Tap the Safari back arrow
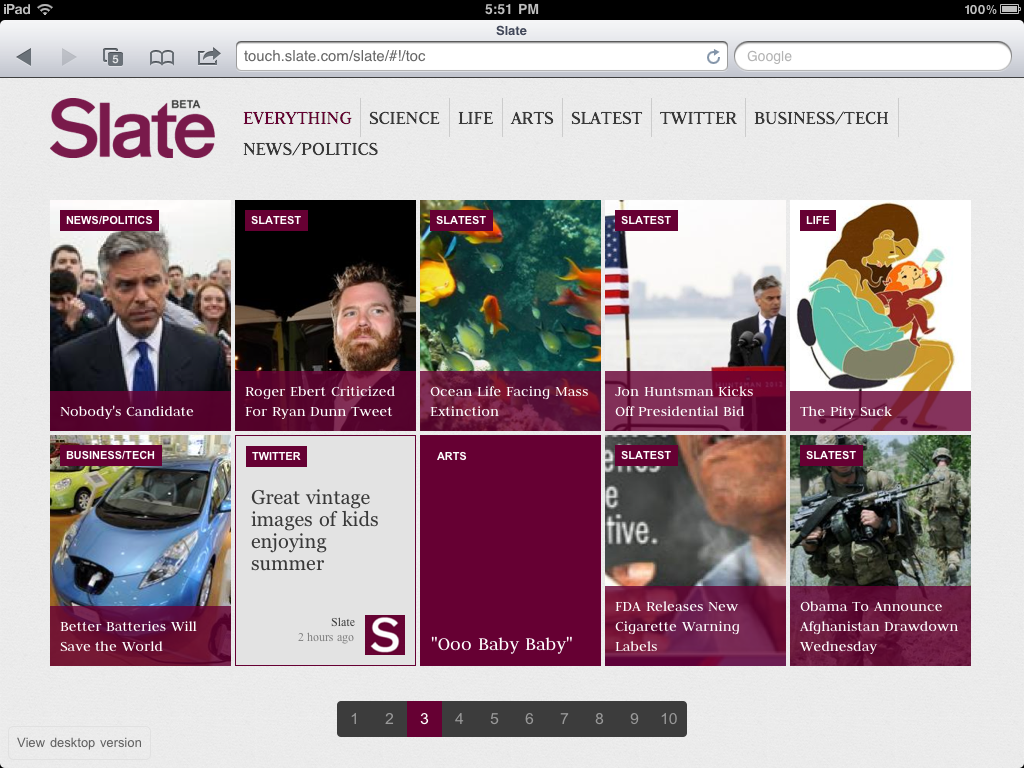This screenshot has height=768, width=1024. click(25, 57)
